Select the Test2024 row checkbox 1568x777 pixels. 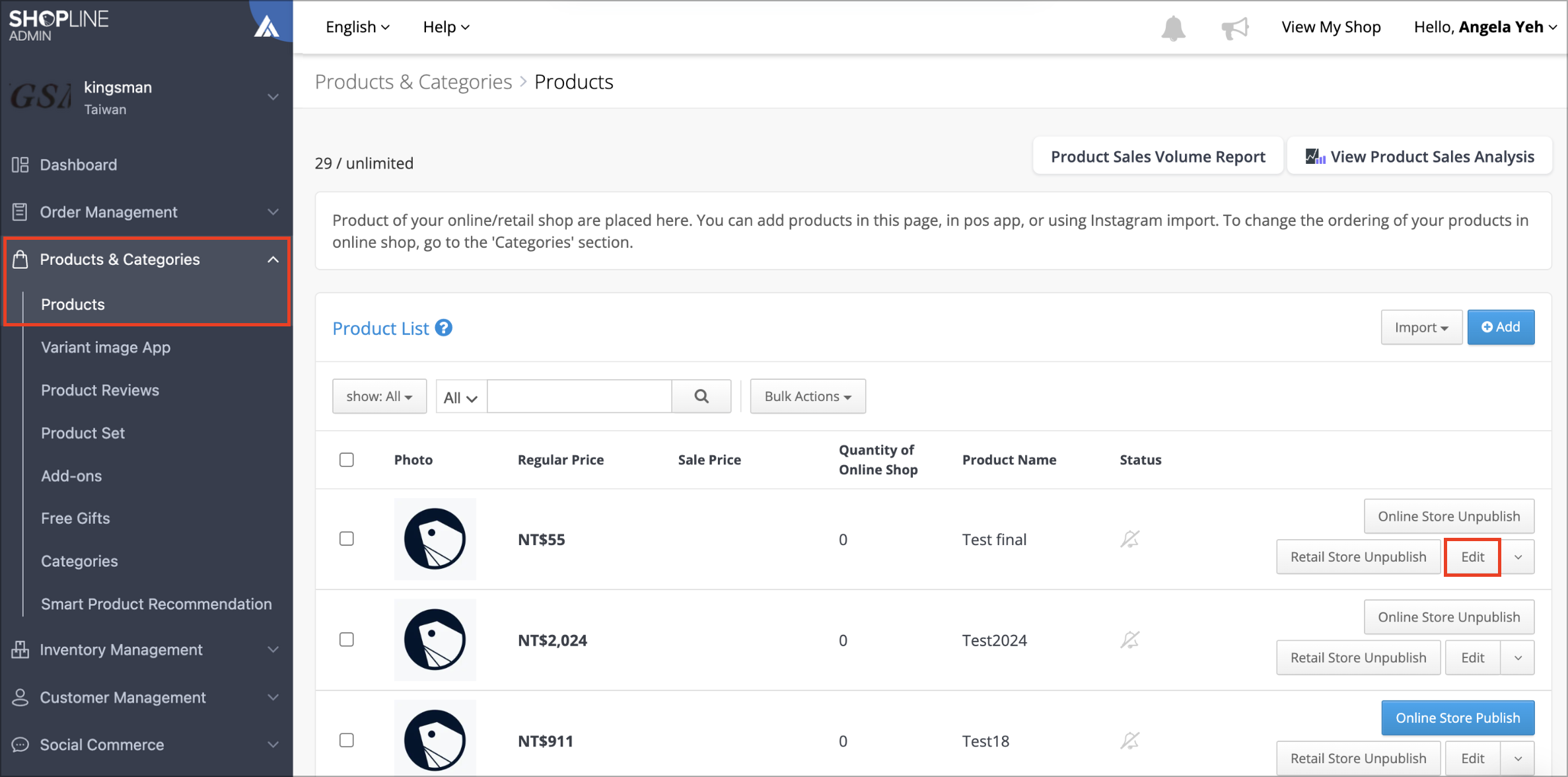coord(347,640)
